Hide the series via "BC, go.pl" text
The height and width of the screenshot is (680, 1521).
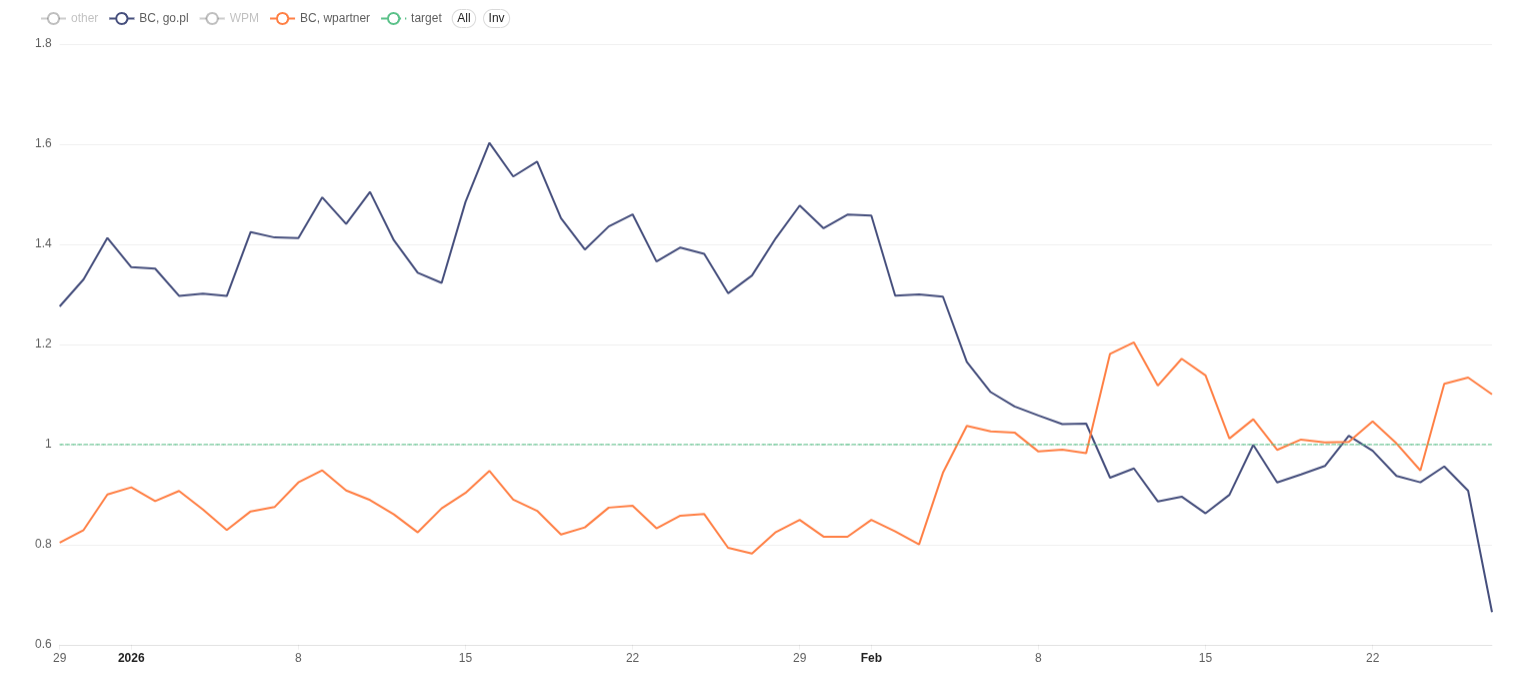click(164, 18)
